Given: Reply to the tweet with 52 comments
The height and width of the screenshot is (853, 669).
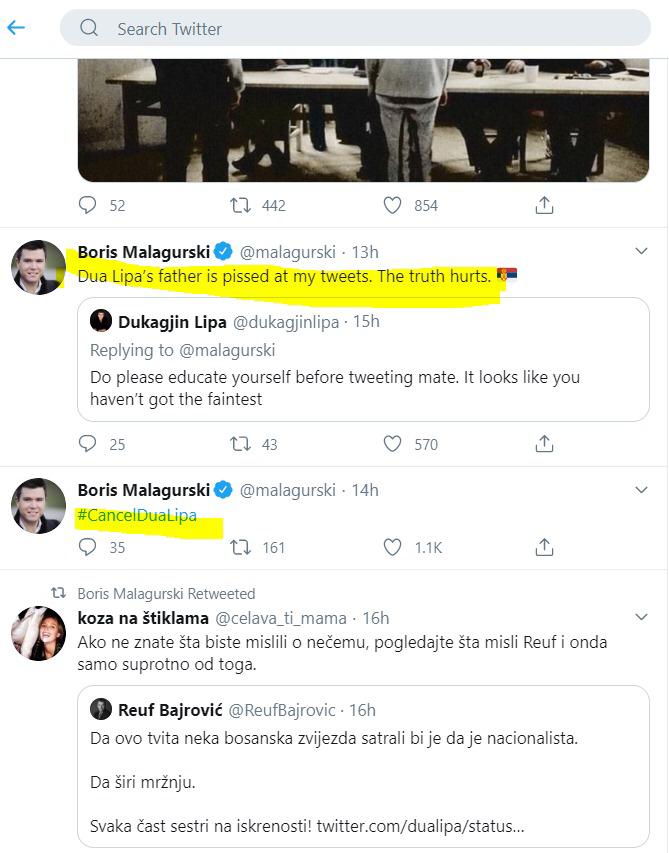Looking at the screenshot, I should coord(87,205).
